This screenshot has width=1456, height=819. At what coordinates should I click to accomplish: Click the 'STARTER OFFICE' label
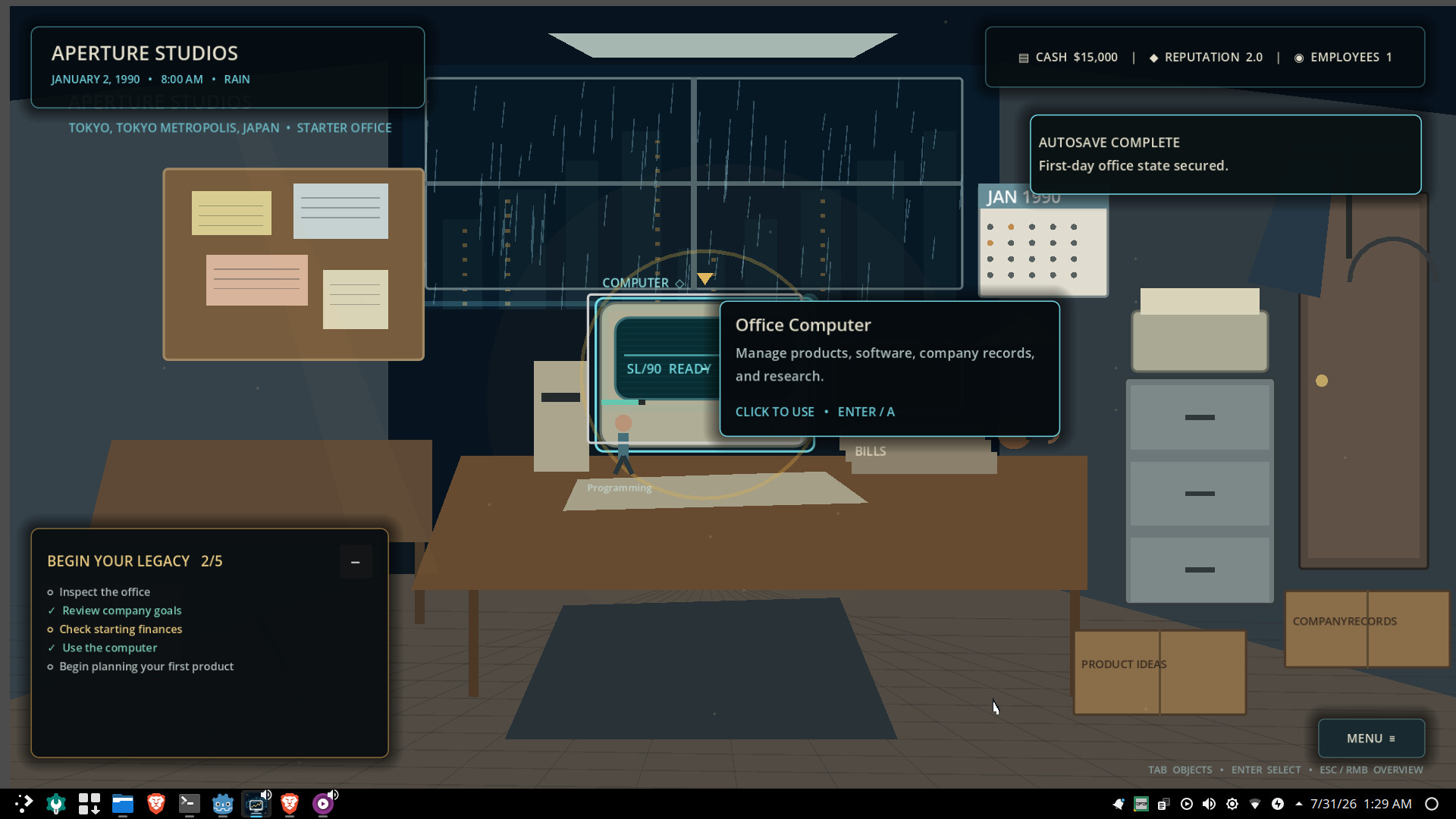(344, 128)
